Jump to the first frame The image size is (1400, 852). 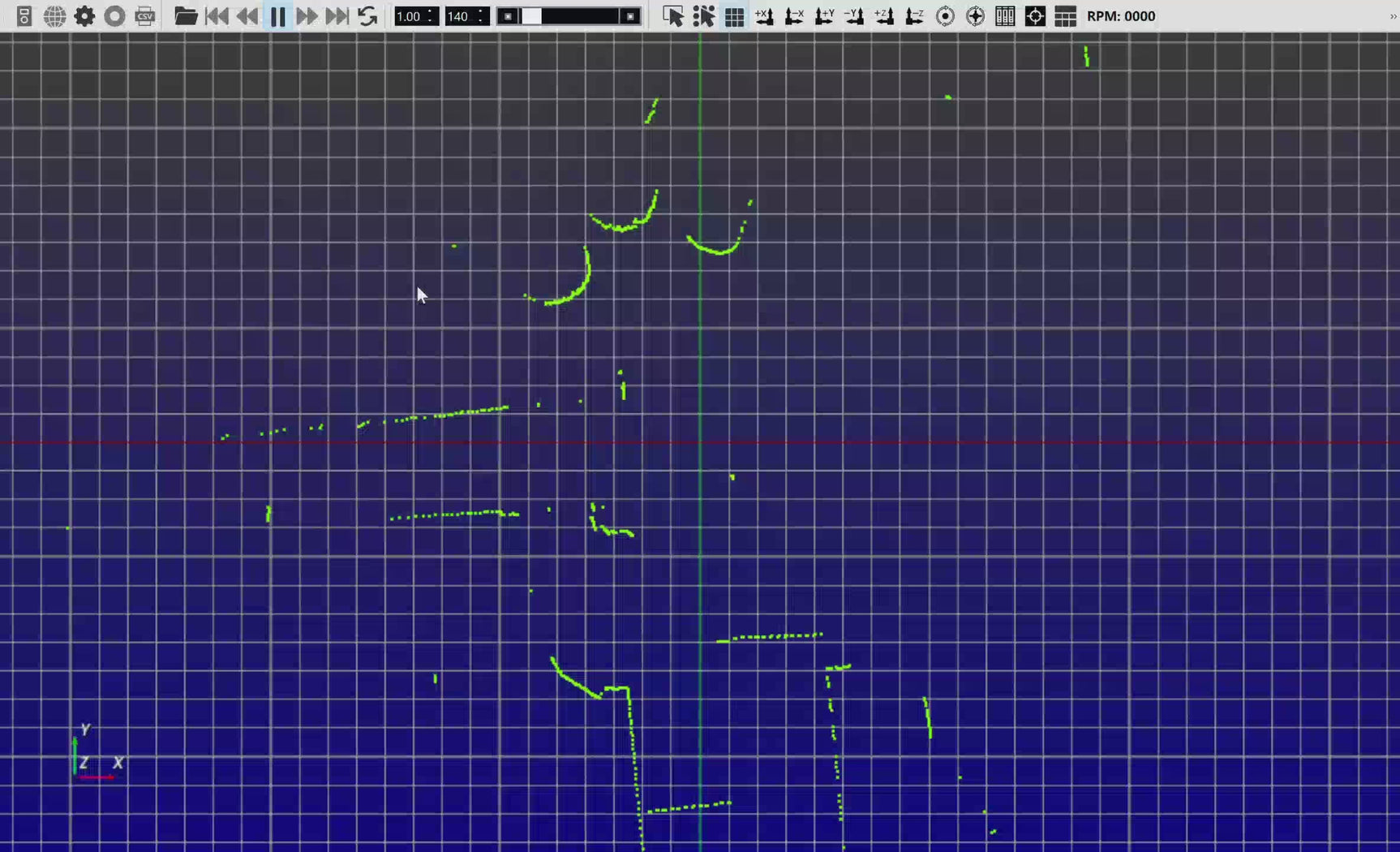click(x=217, y=16)
